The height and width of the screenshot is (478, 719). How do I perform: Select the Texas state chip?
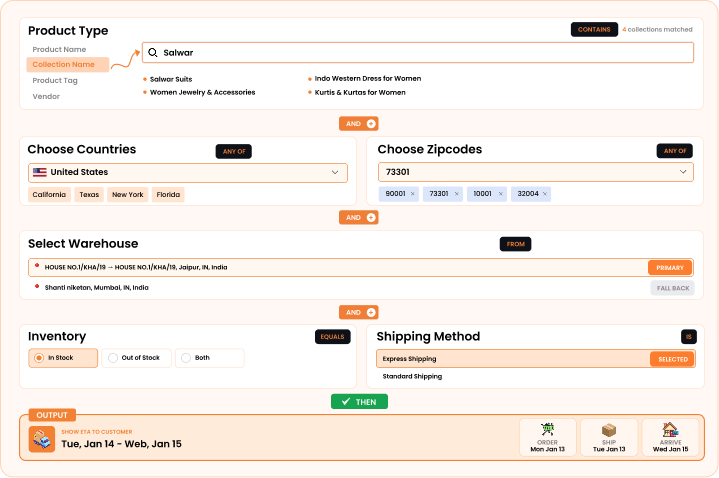click(x=89, y=195)
